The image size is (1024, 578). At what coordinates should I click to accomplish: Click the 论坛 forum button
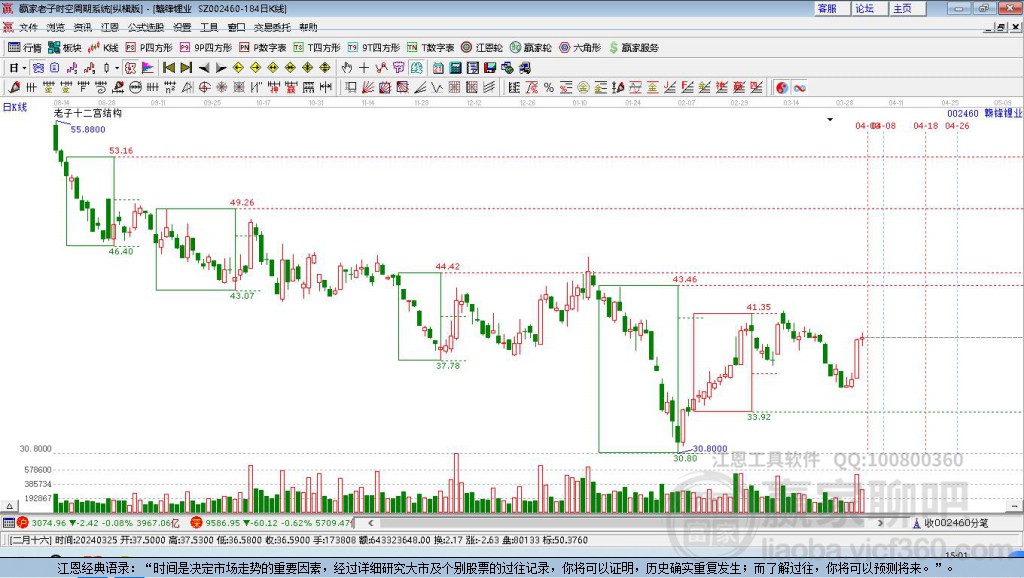click(865, 8)
